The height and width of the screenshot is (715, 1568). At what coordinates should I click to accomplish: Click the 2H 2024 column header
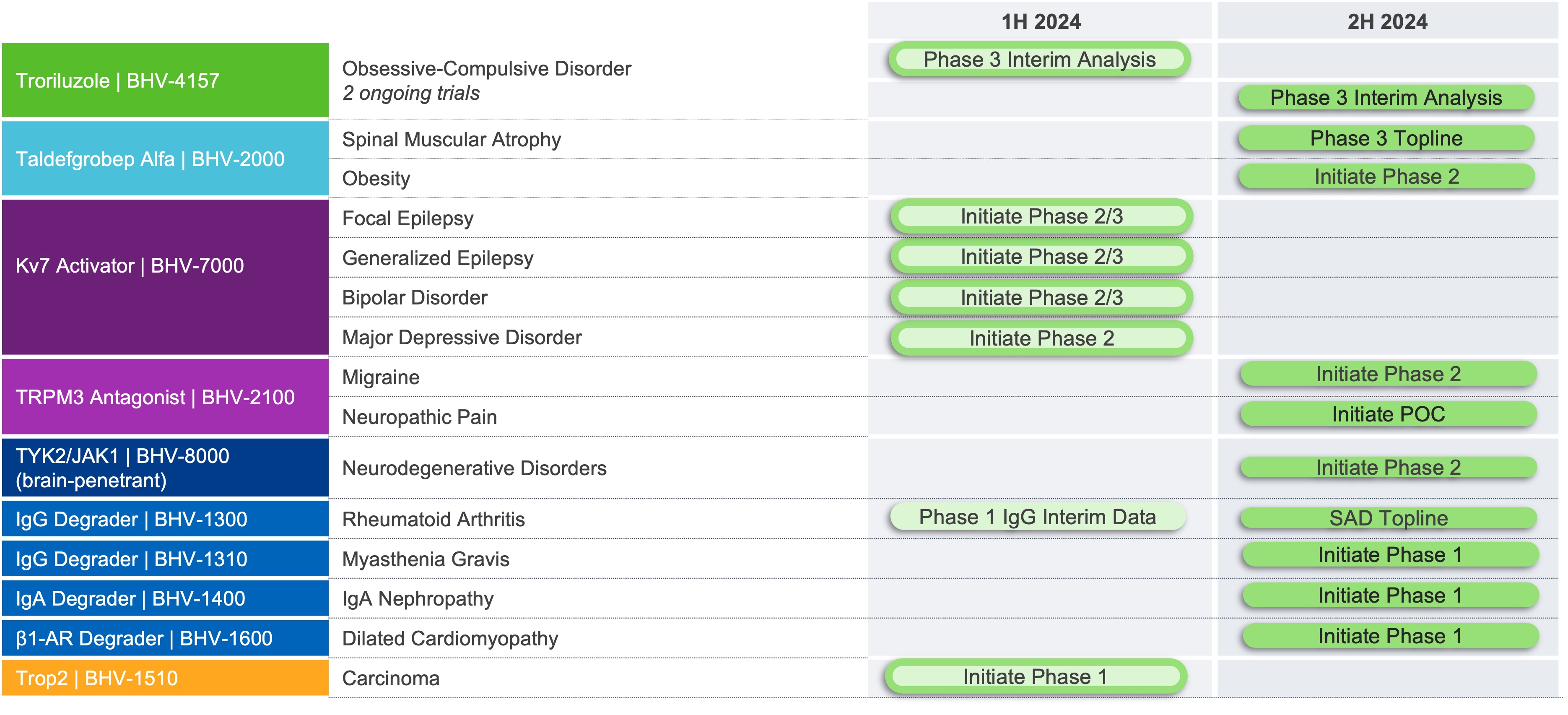pos(1386,22)
